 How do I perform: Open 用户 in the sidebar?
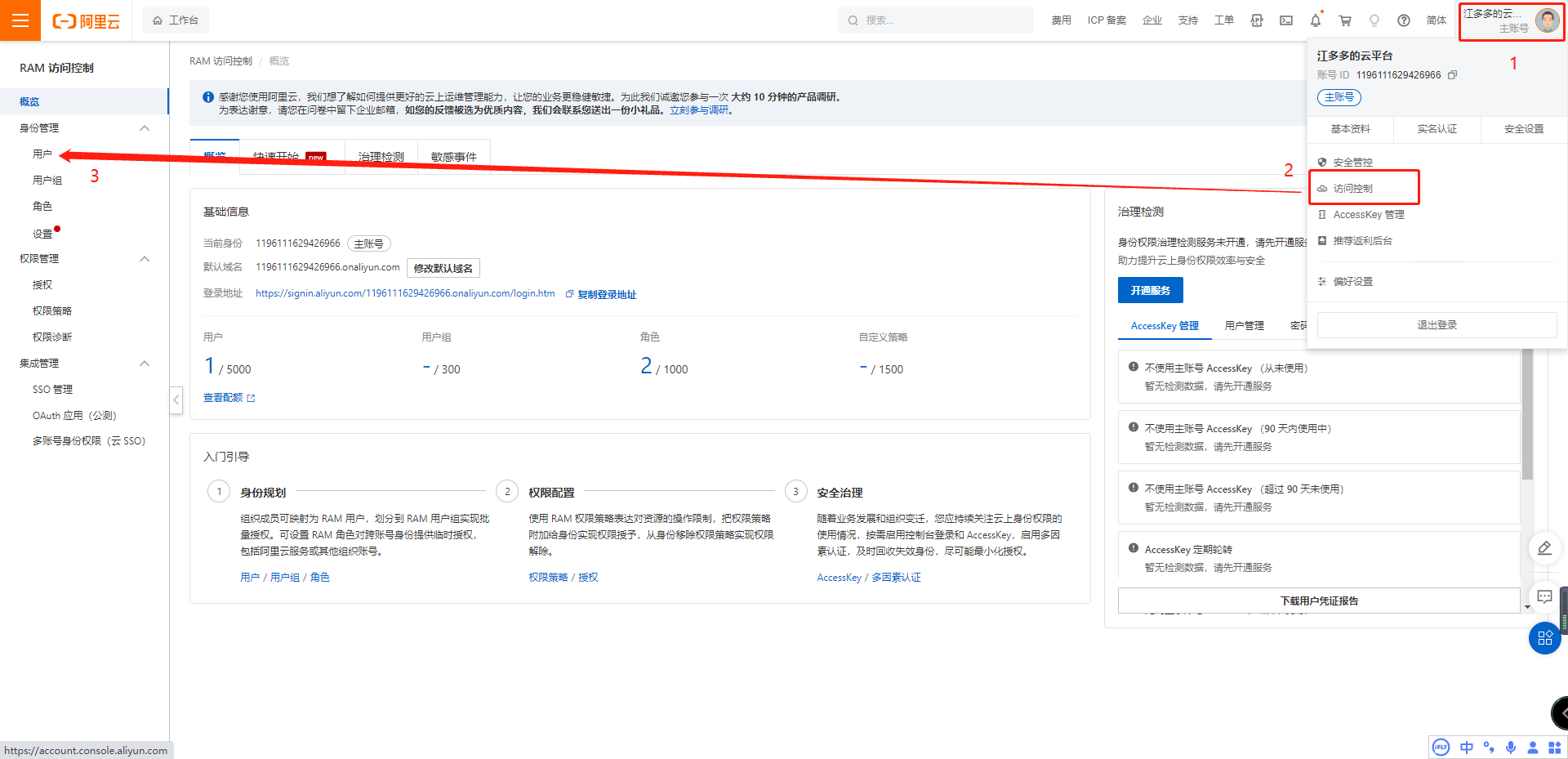(42, 154)
